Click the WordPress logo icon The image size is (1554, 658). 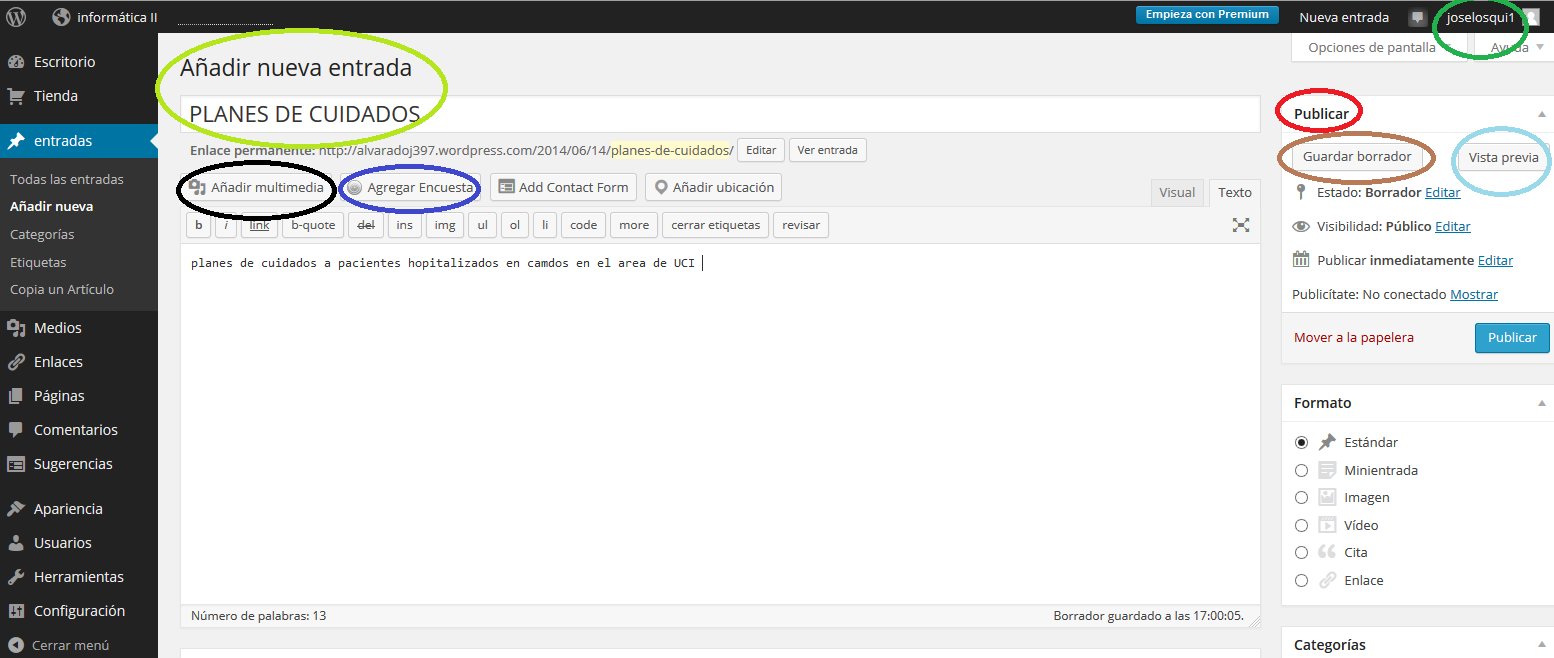pyautogui.click(x=16, y=17)
